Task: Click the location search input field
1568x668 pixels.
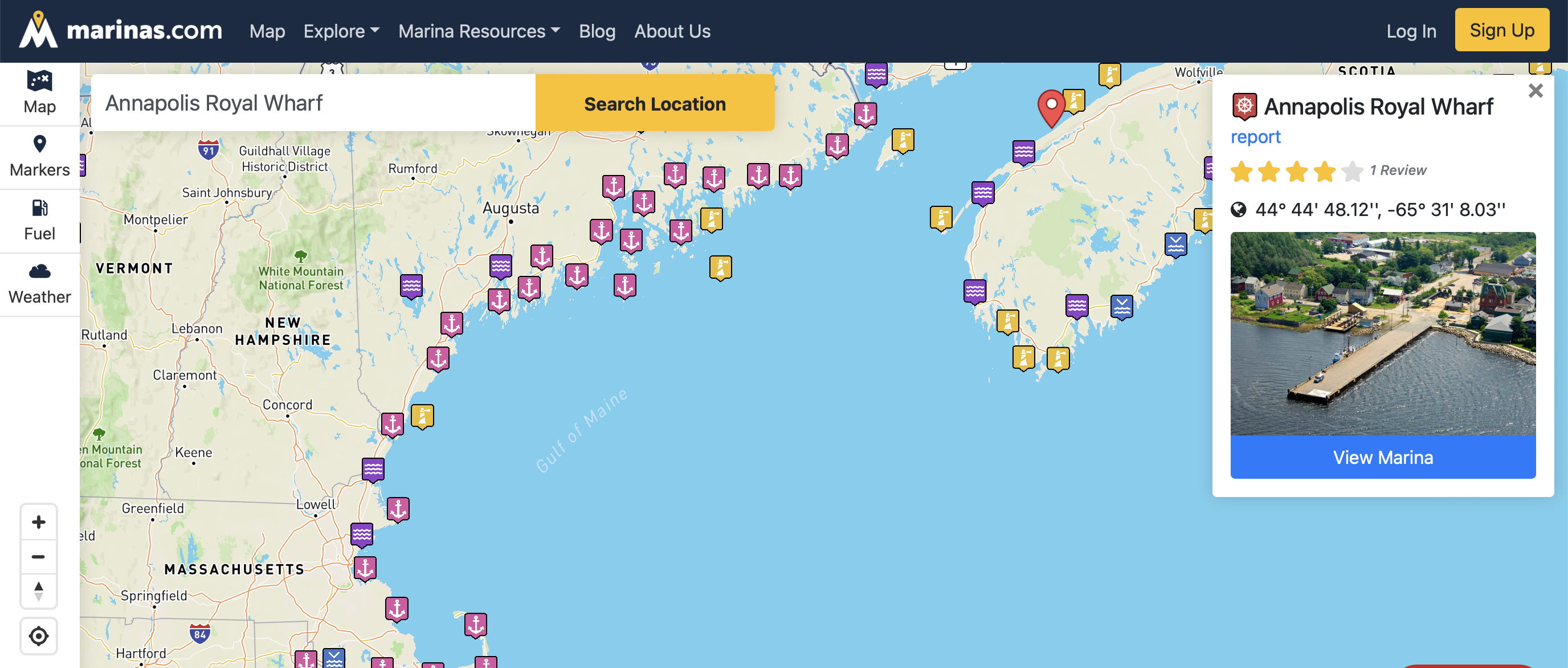Action: point(313,103)
